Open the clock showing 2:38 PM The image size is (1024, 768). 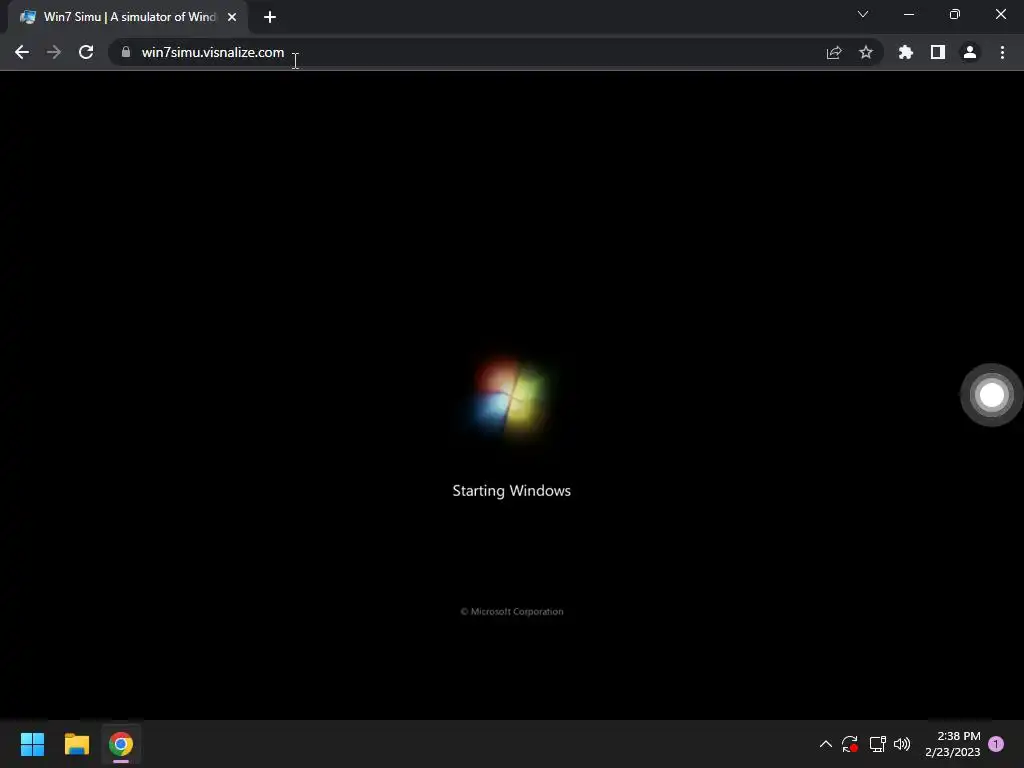point(953,744)
